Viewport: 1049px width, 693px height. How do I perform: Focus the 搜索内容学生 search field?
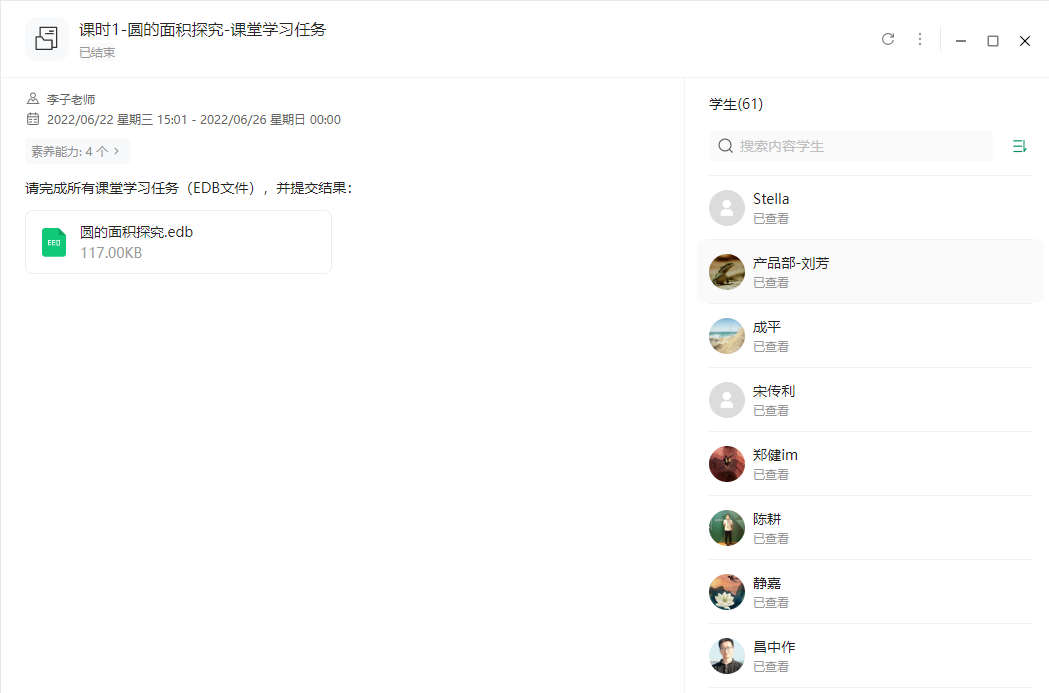coord(851,146)
